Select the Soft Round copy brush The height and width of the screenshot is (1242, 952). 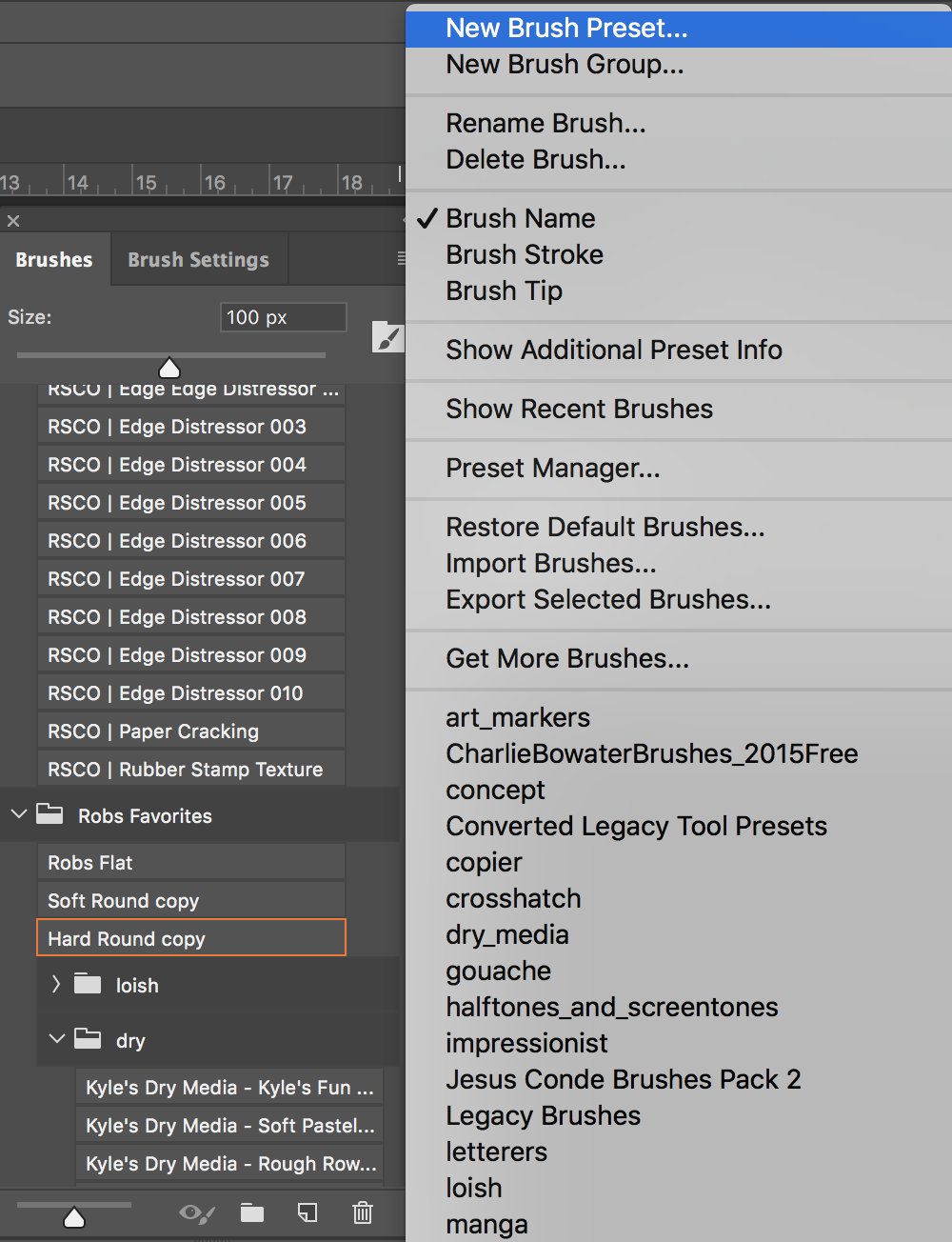[191, 901]
